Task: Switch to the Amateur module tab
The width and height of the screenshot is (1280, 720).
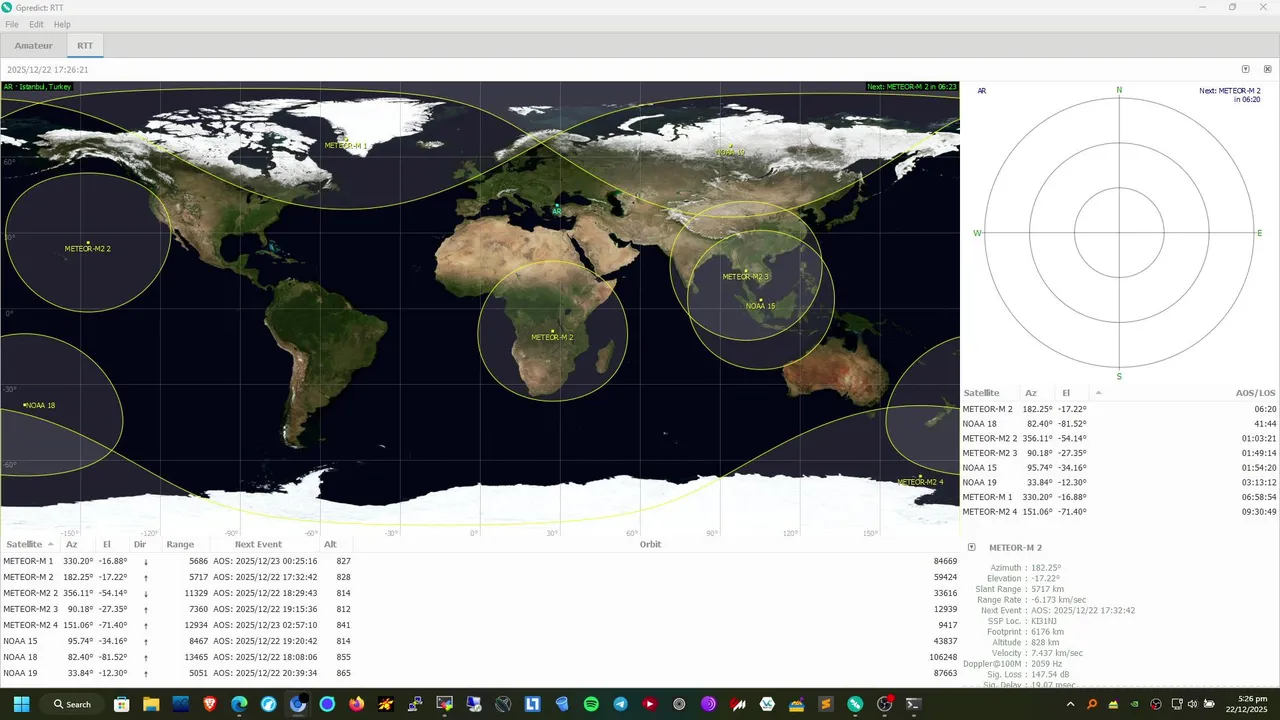Action: tap(33, 46)
